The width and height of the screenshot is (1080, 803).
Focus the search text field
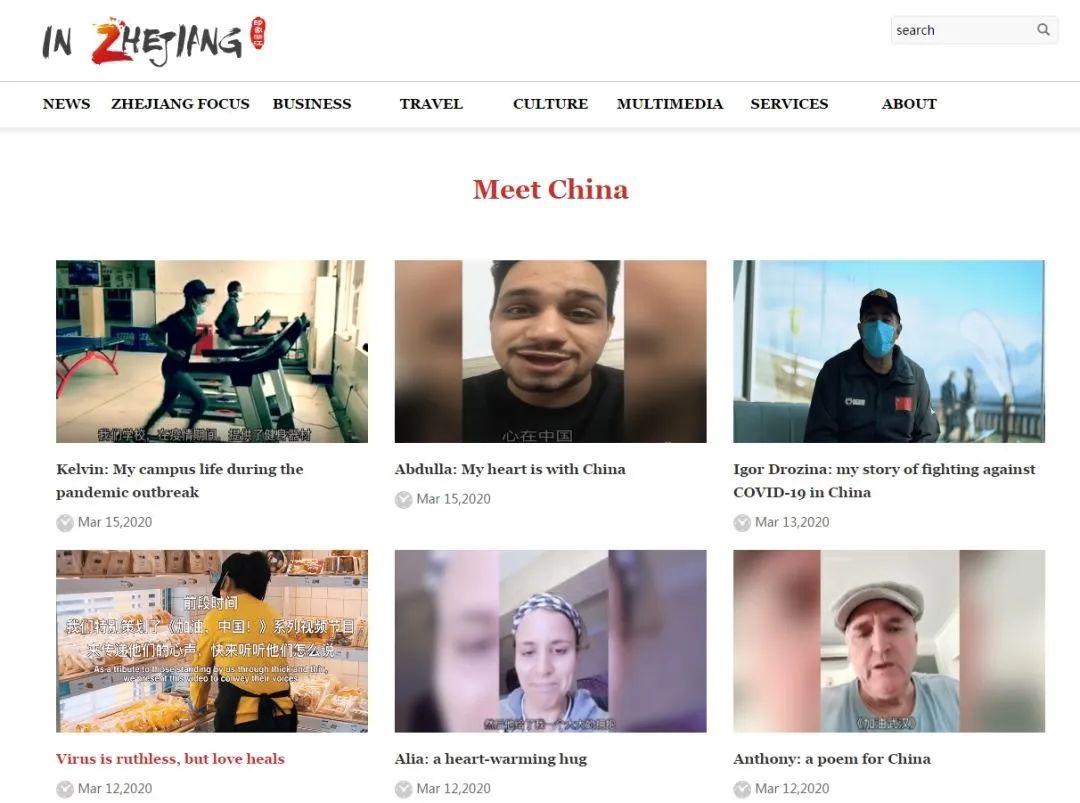tap(962, 30)
